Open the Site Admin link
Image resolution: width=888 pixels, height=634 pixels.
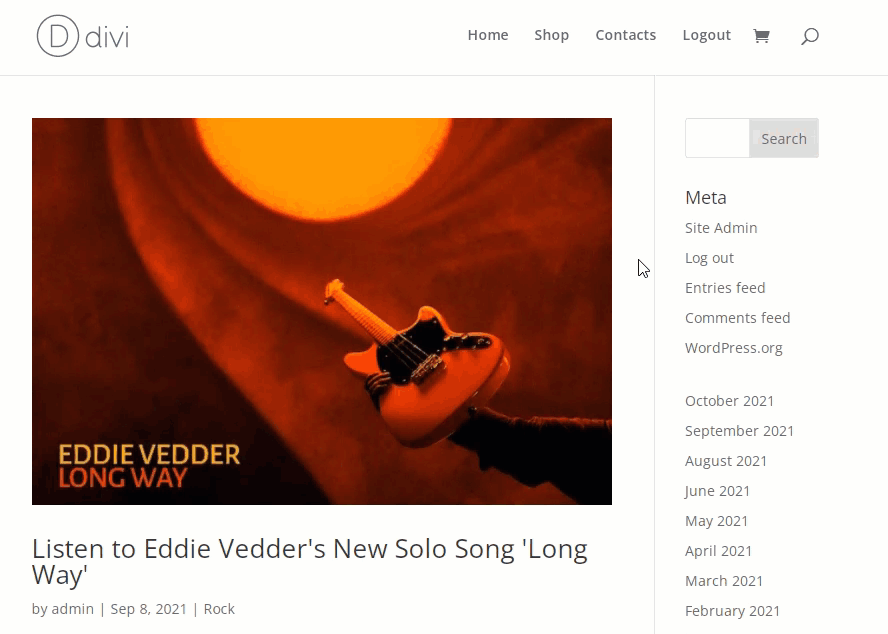point(720,228)
